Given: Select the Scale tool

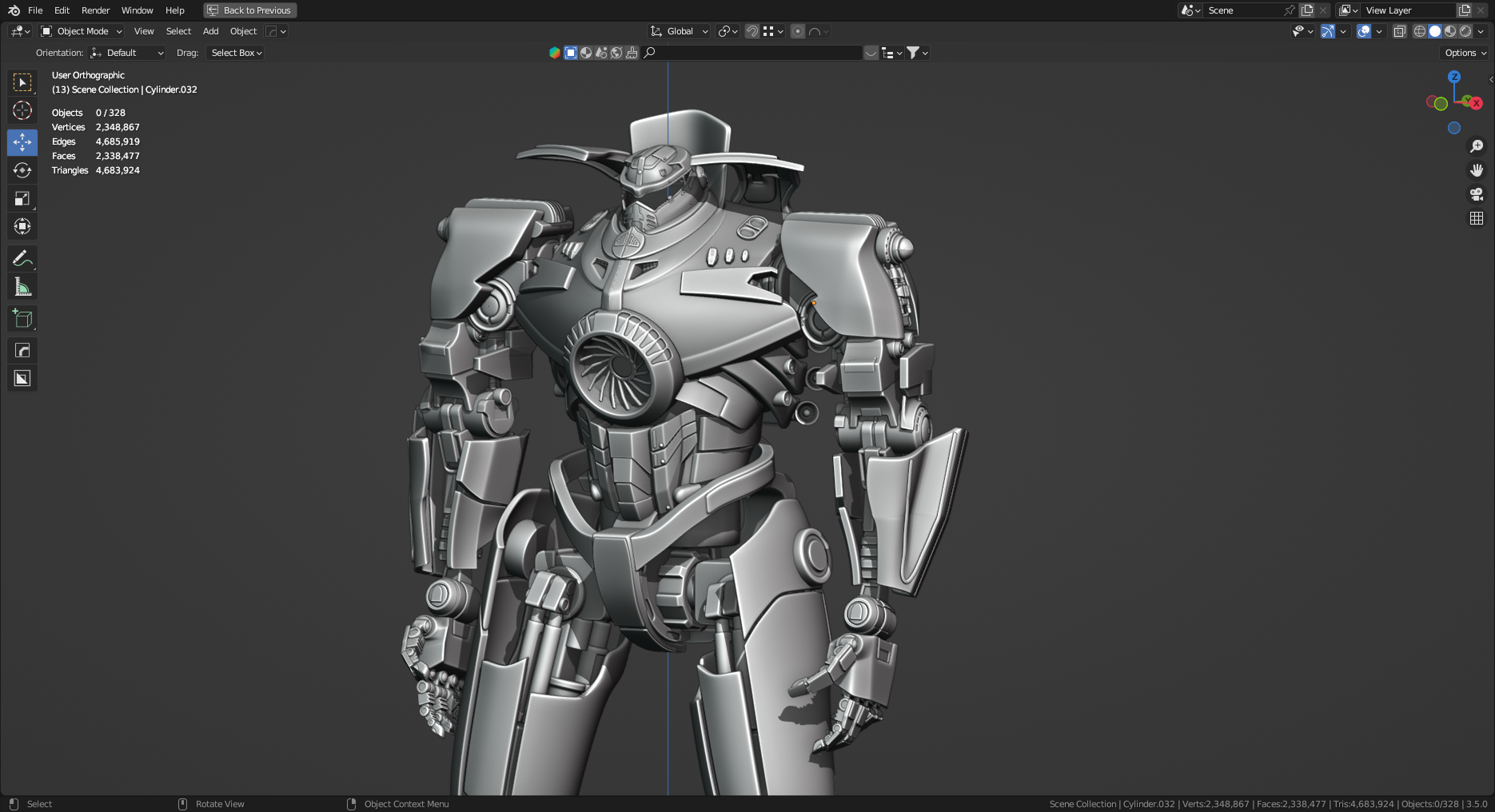Looking at the screenshot, I should [22, 198].
